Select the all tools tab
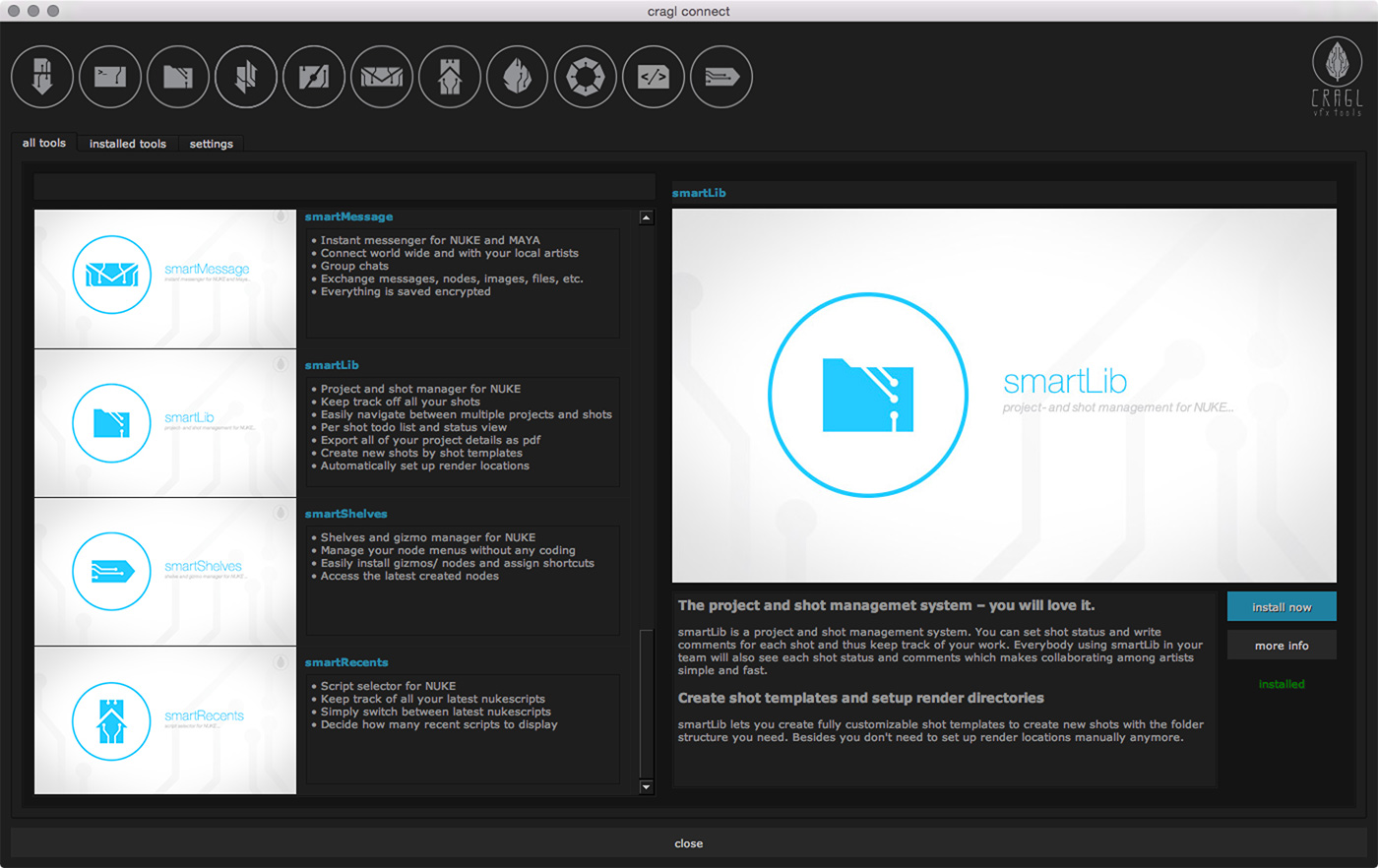 (x=44, y=143)
